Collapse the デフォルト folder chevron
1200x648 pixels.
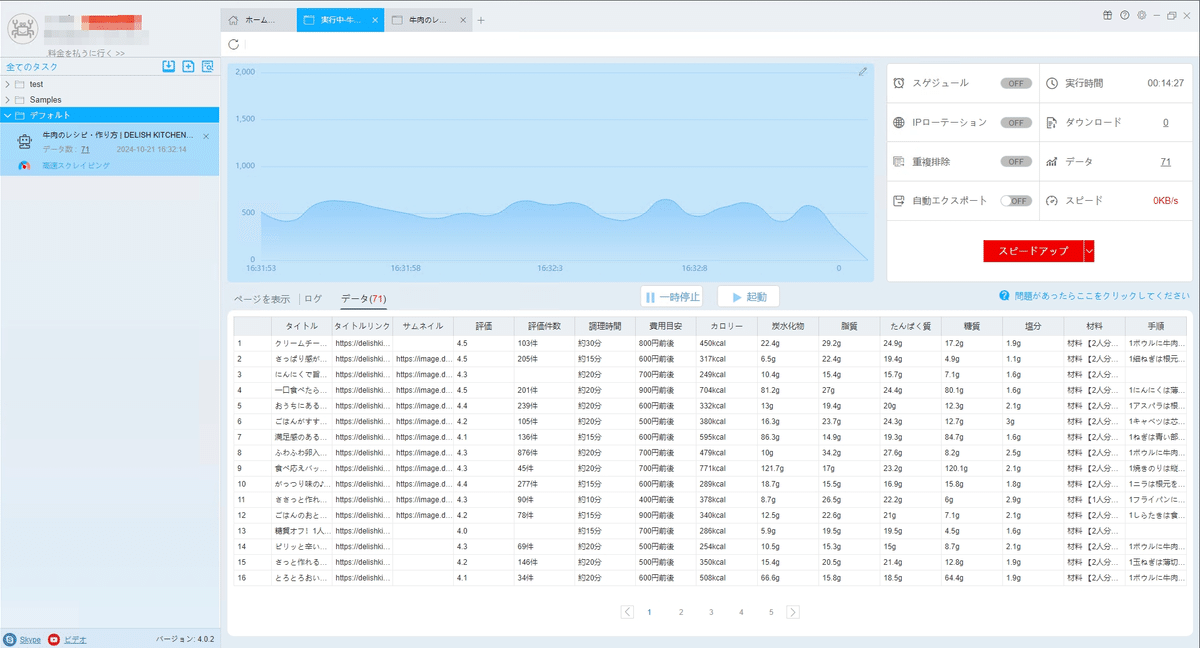[8, 115]
